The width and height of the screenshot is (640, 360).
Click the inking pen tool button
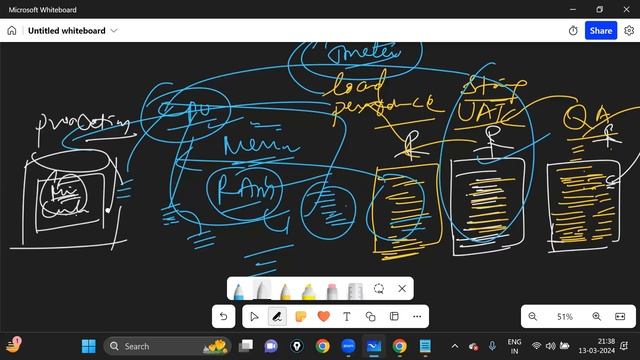(277, 316)
